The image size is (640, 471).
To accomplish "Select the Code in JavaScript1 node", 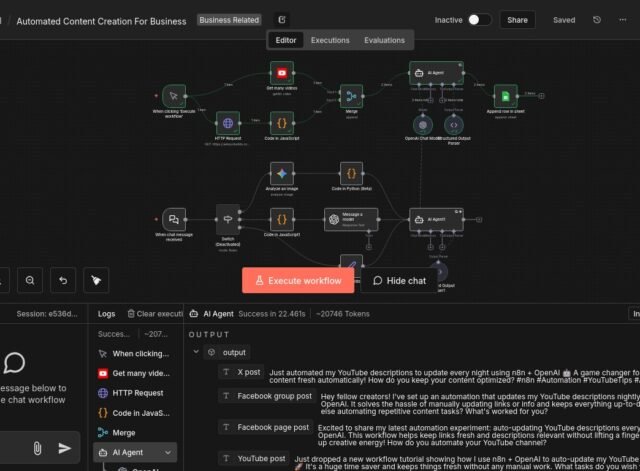I will pos(282,220).
